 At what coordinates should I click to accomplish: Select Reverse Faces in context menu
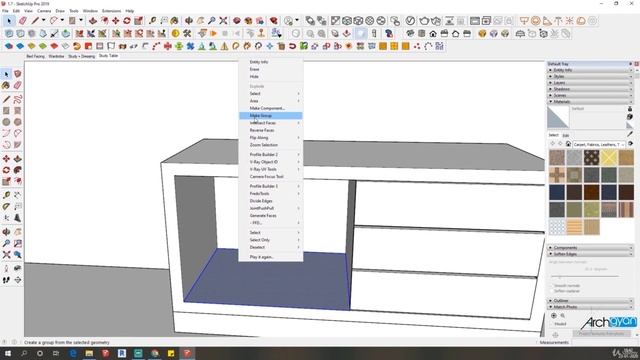click(271, 130)
